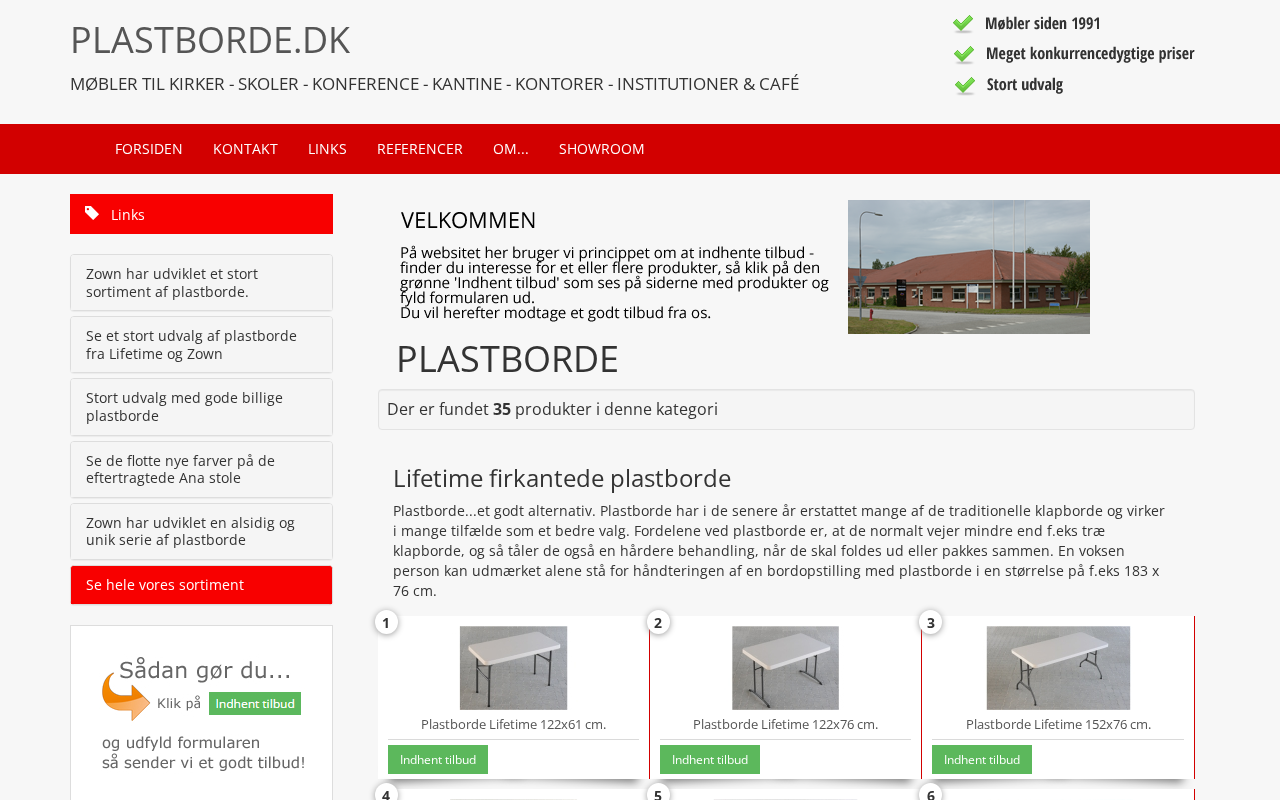
Task: Open Plastborde Lifetime 122x61 cm thumbnail
Action: pos(513,668)
